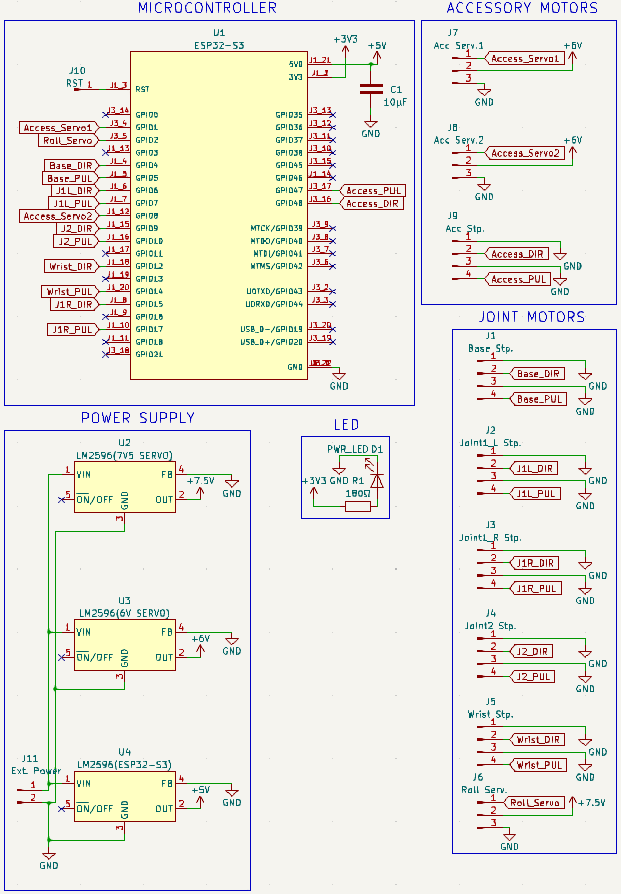Select the ESP32-S3 U1 component body
The width and height of the screenshot is (621, 894).
219,216
